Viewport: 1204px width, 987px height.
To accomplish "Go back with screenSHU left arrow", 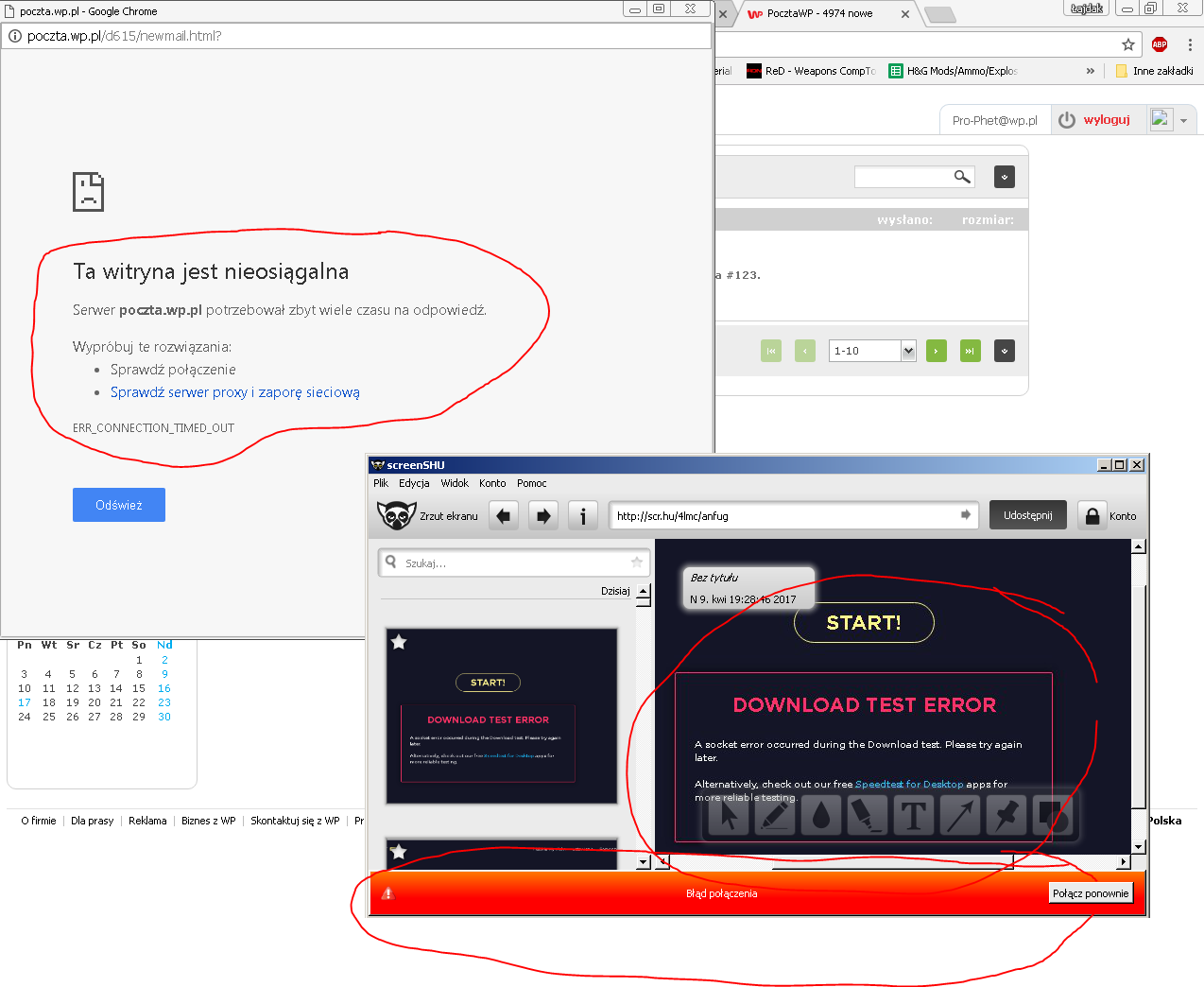I will [x=504, y=516].
